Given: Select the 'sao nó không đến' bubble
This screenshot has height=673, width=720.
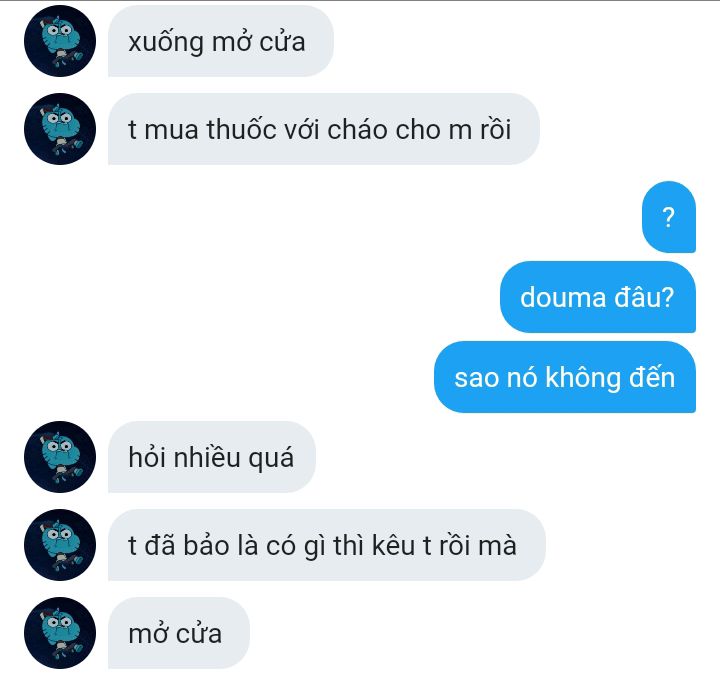Looking at the screenshot, I should (565, 377).
